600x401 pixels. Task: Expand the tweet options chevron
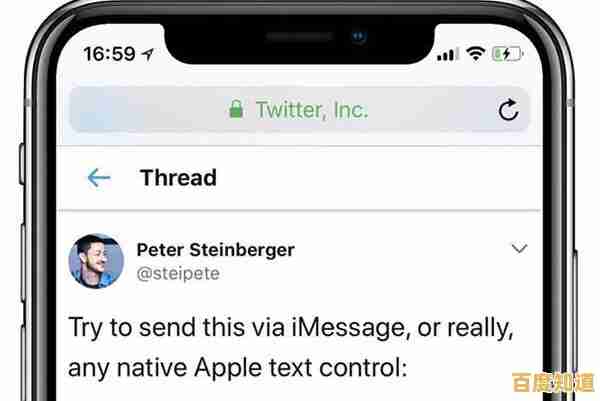pyautogui.click(x=519, y=248)
